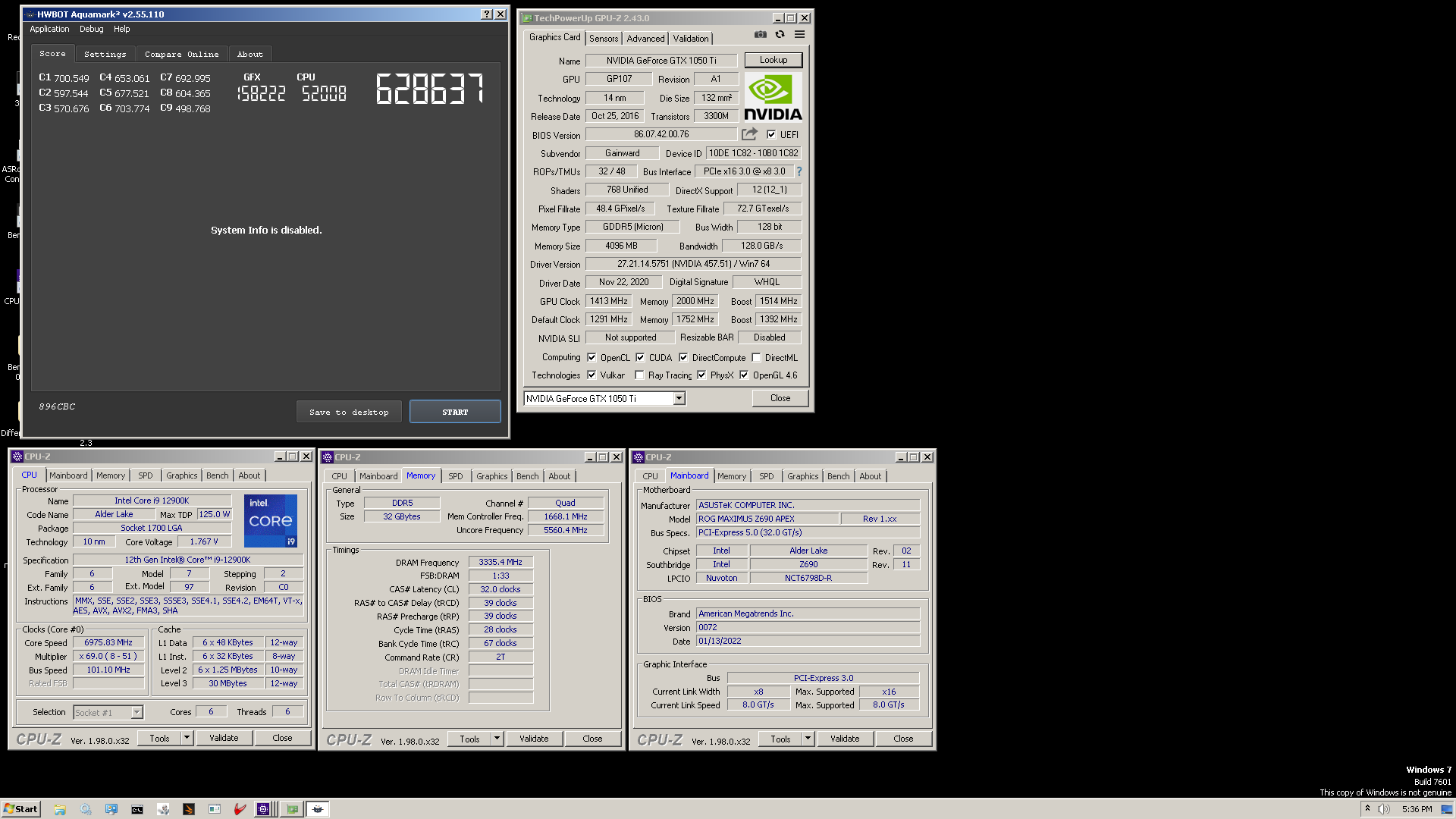Click Close in CPU-Z mainboard window

[903, 739]
